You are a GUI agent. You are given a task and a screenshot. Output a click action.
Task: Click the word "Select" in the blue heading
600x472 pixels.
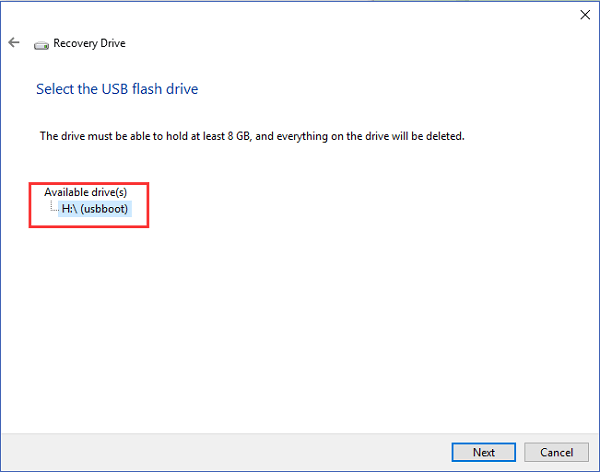55,89
